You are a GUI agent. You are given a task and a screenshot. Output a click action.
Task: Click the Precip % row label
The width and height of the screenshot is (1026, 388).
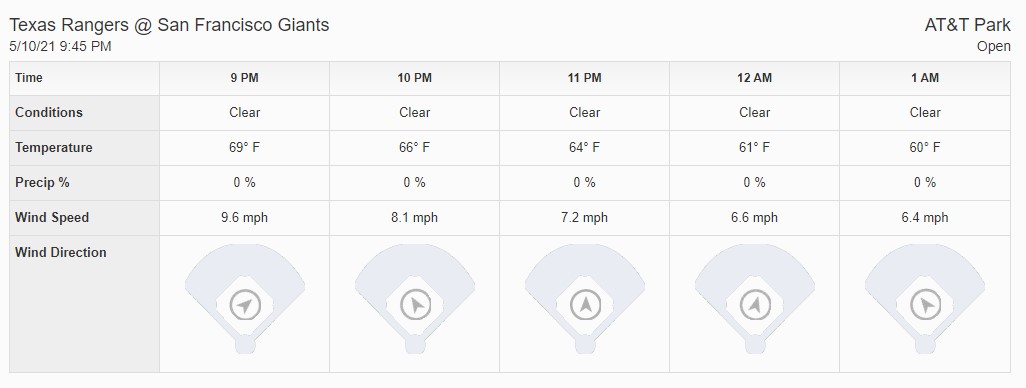[43, 183]
